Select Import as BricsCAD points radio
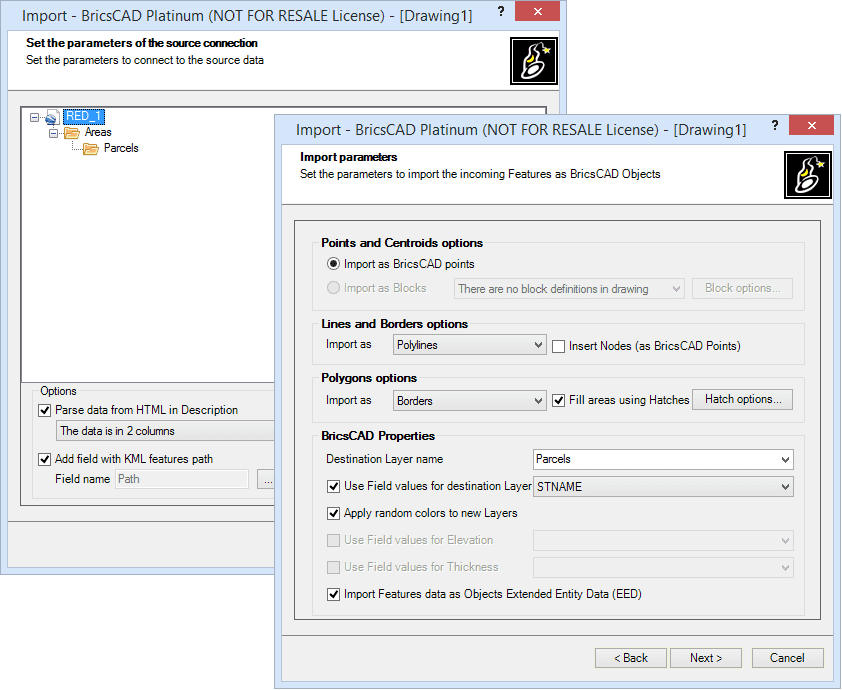The height and width of the screenshot is (690, 842). pos(333,264)
